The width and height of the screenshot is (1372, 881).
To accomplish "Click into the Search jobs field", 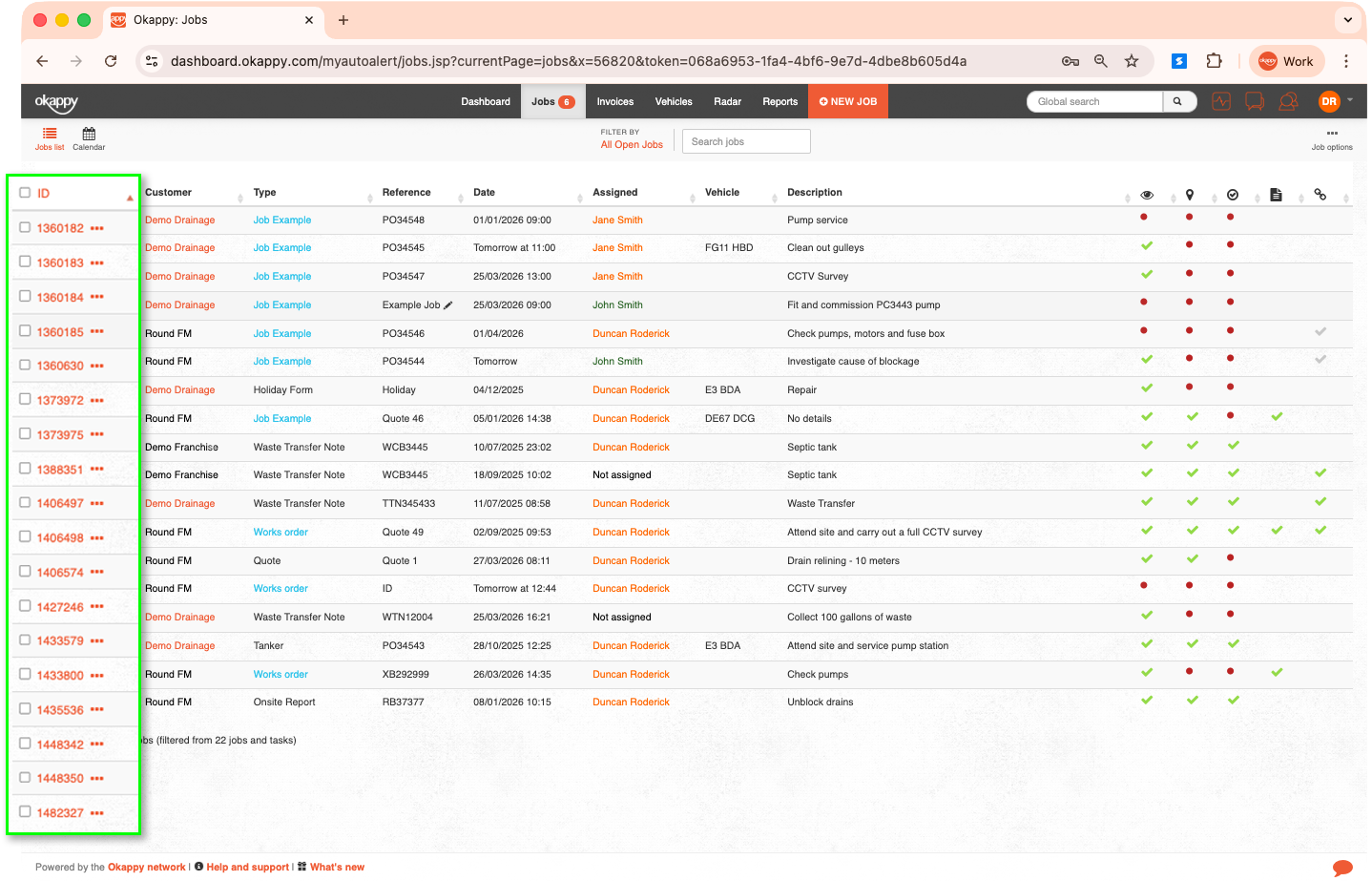I will coord(746,141).
